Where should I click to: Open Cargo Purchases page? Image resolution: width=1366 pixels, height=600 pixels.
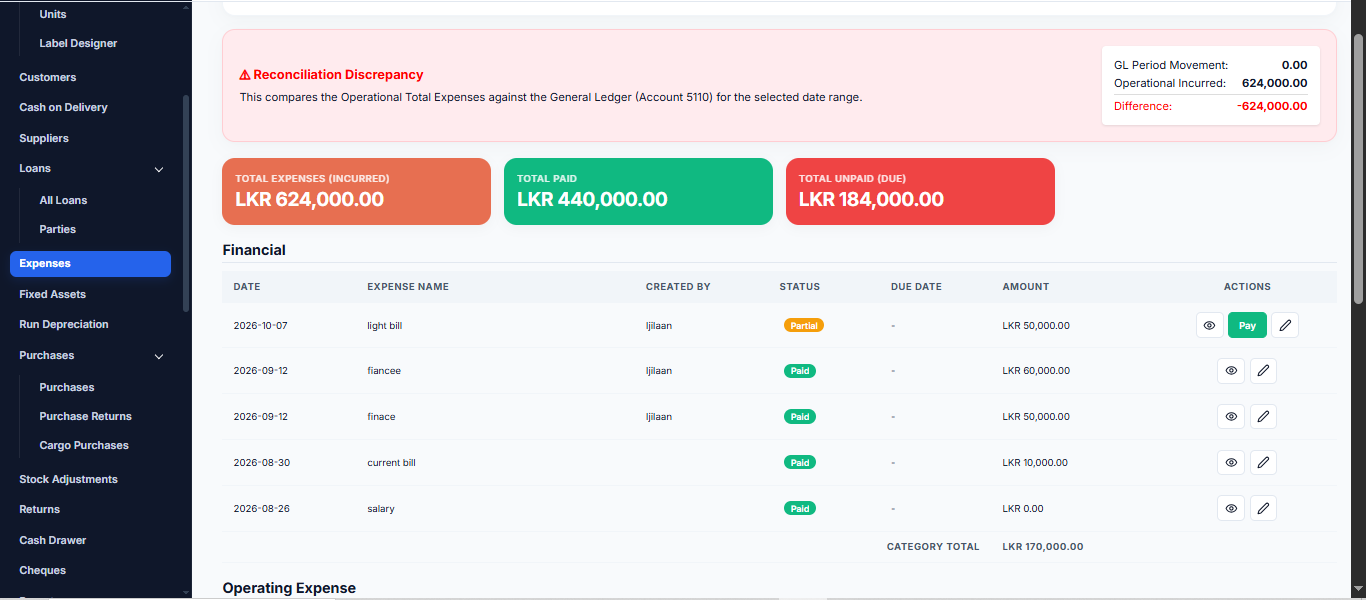pos(84,445)
